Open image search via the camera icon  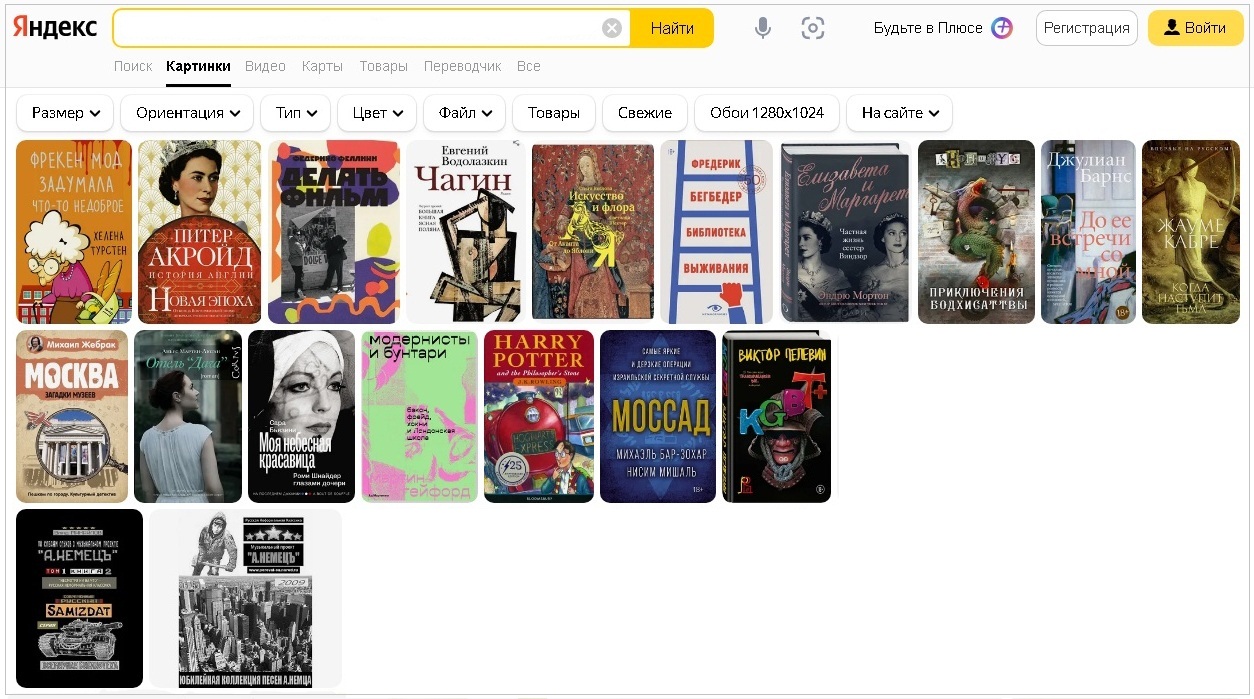[813, 28]
